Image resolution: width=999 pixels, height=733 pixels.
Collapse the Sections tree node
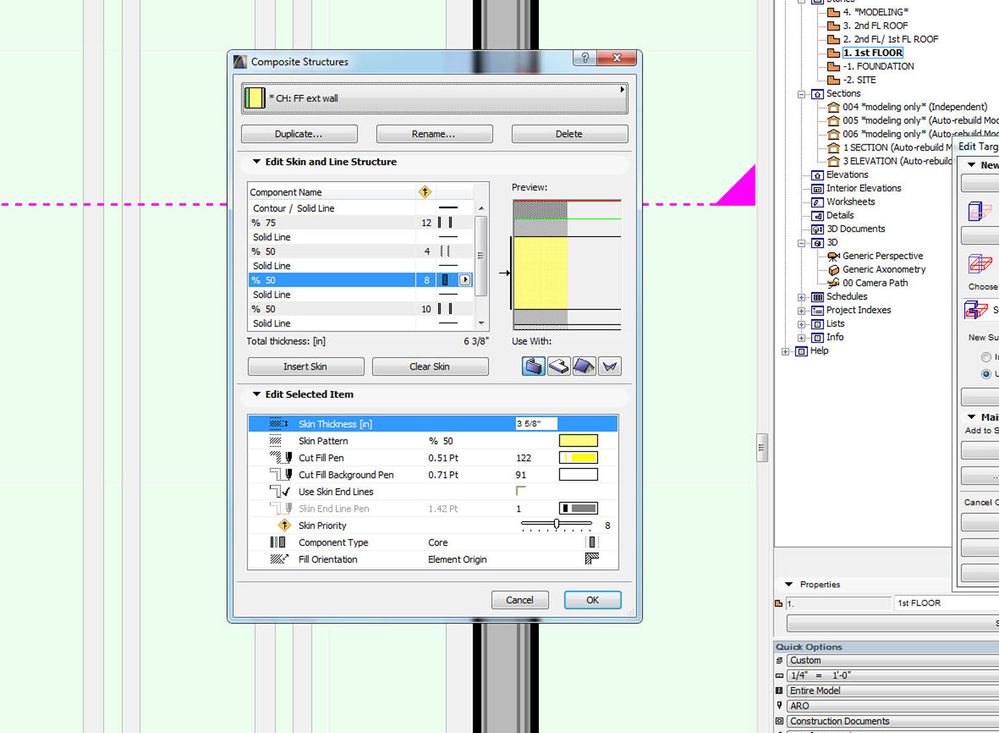(801, 94)
